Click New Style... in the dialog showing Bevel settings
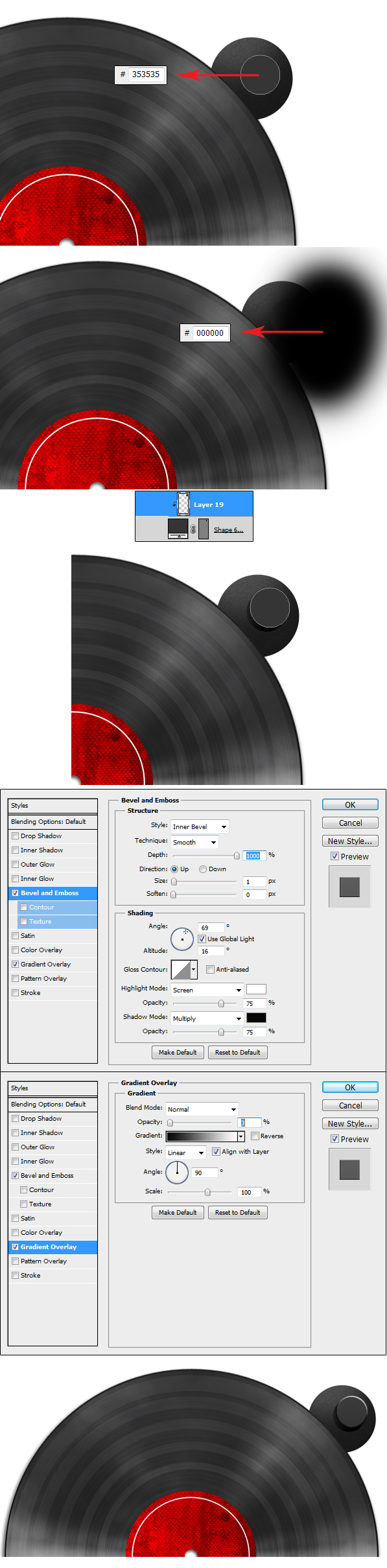 click(x=350, y=841)
